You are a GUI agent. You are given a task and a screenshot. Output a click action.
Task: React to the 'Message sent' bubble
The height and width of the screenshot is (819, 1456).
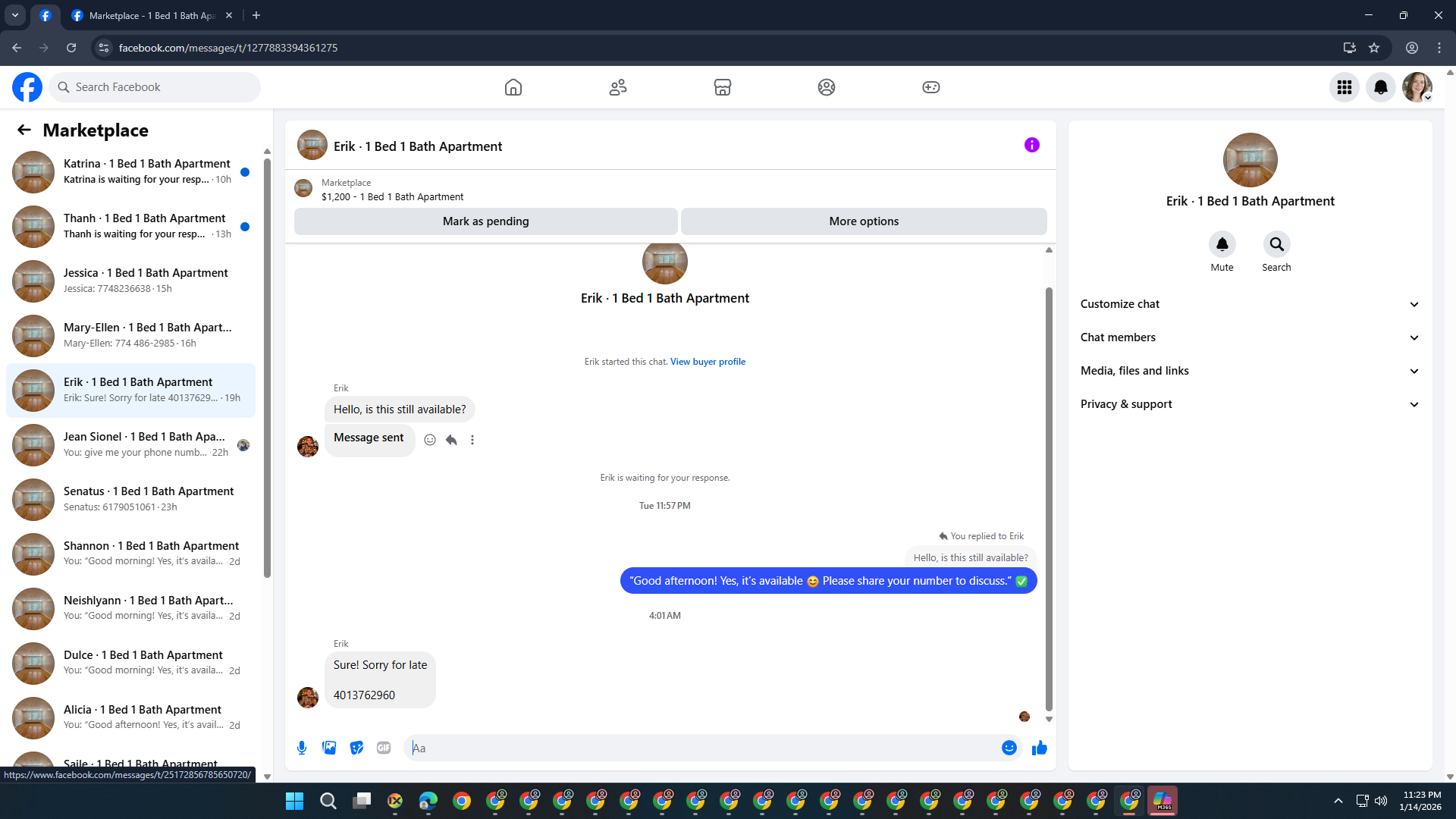[x=430, y=440]
